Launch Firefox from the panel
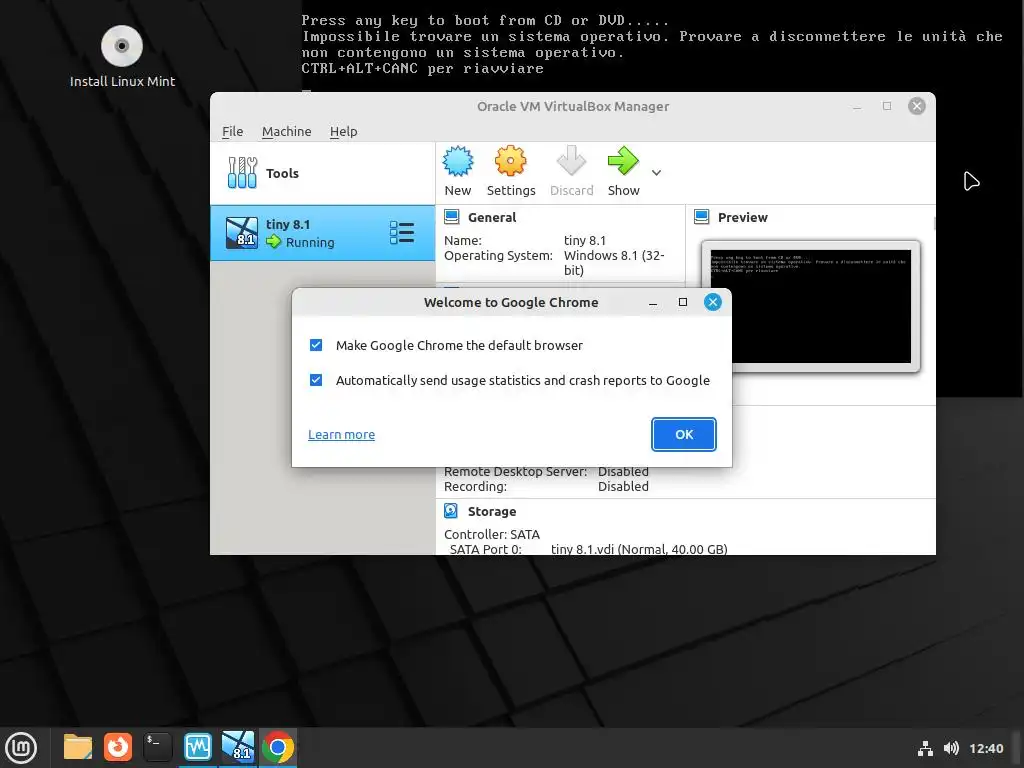Image resolution: width=1024 pixels, height=768 pixels. [118, 747]
